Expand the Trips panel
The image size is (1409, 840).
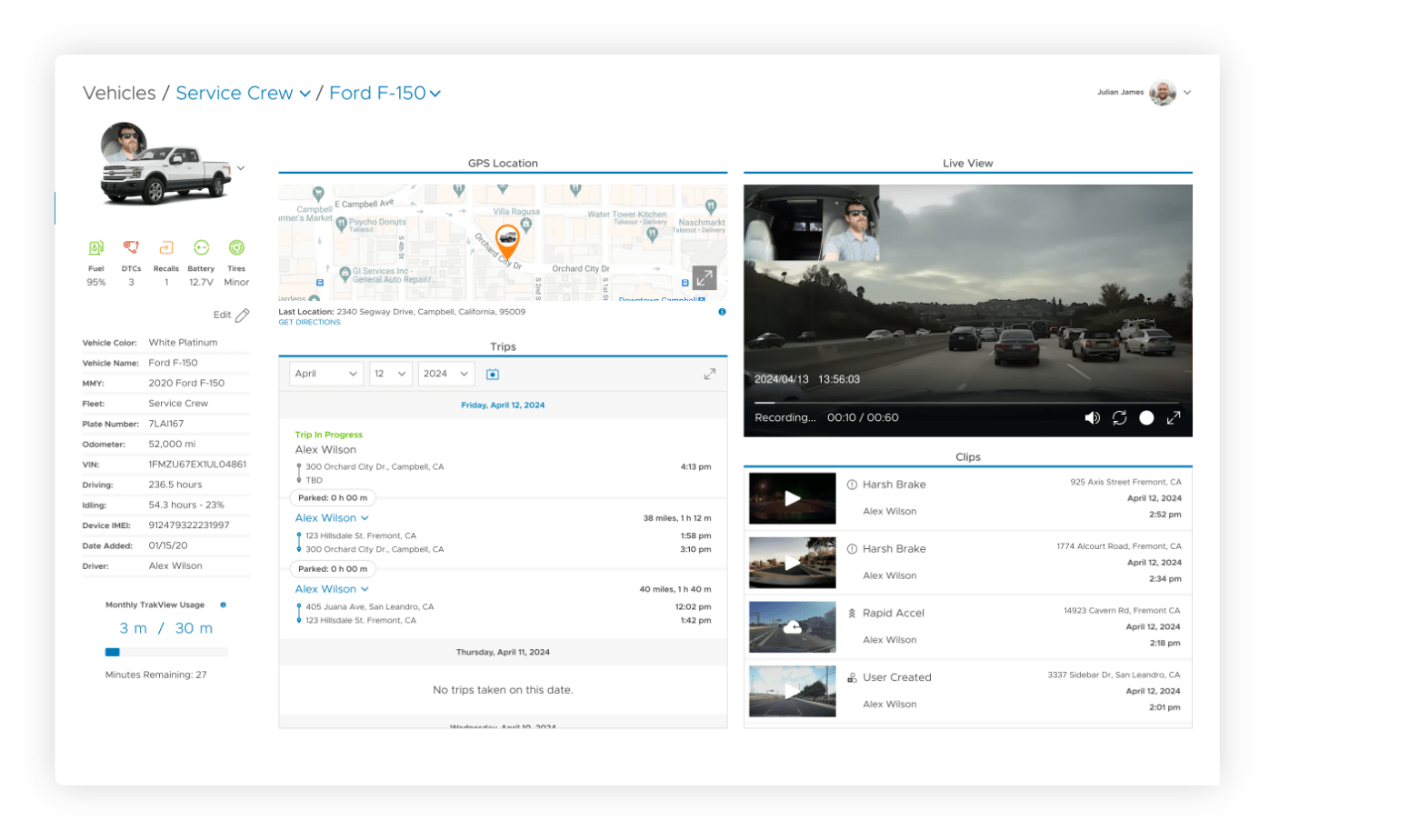[x=710, y=375]
